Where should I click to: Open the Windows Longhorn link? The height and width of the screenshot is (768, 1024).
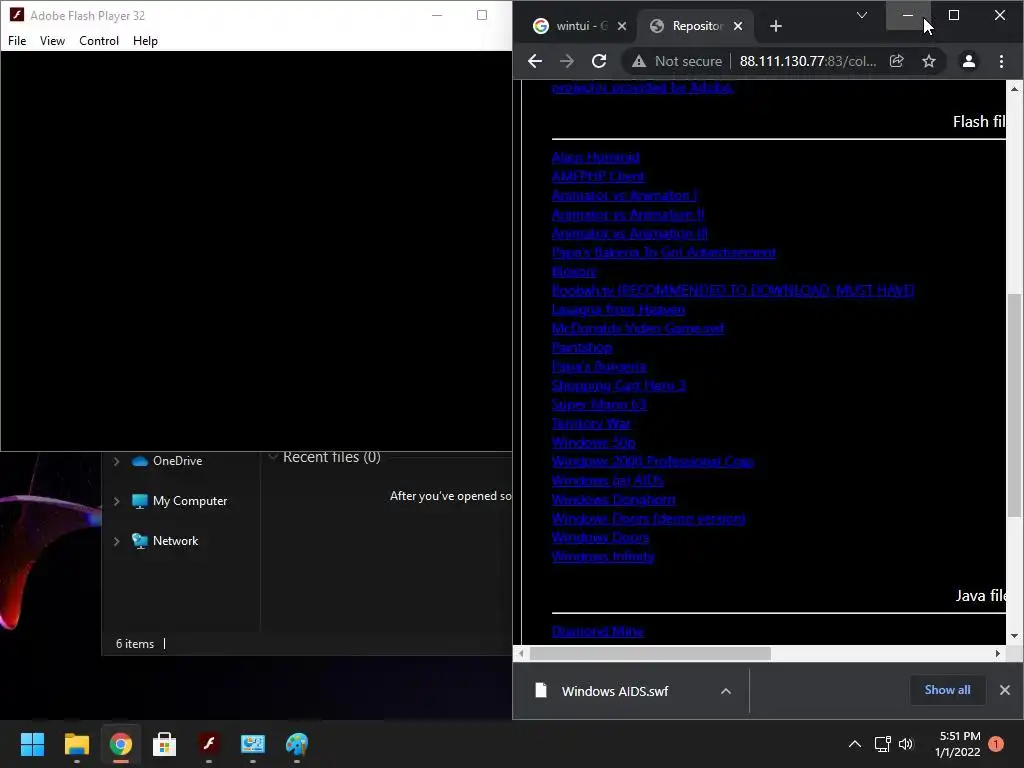[x=613, y=500]
